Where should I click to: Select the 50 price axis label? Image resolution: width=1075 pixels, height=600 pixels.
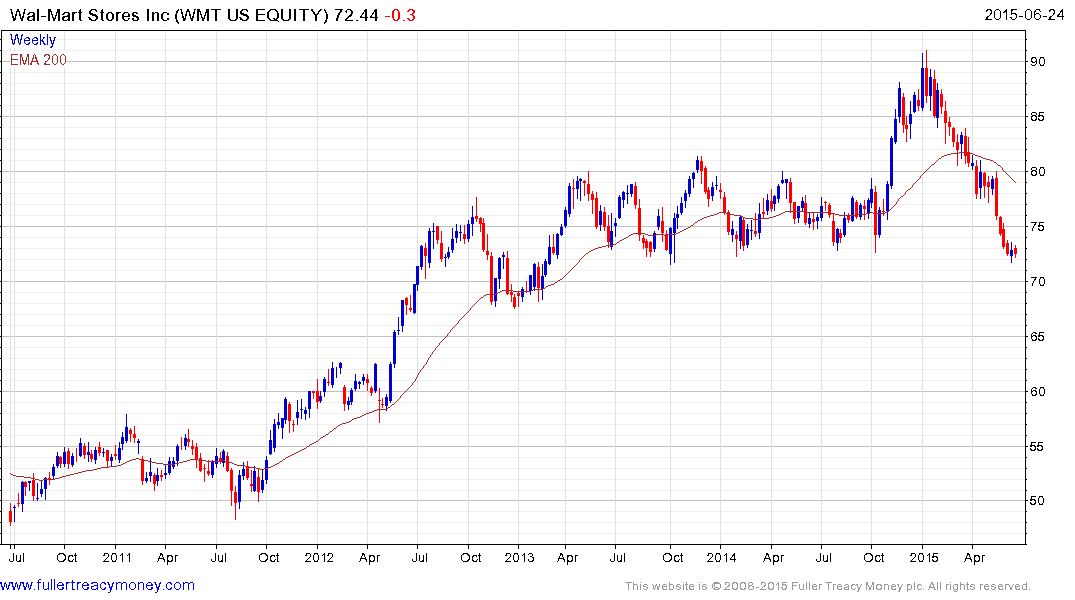pos(1038,501)
